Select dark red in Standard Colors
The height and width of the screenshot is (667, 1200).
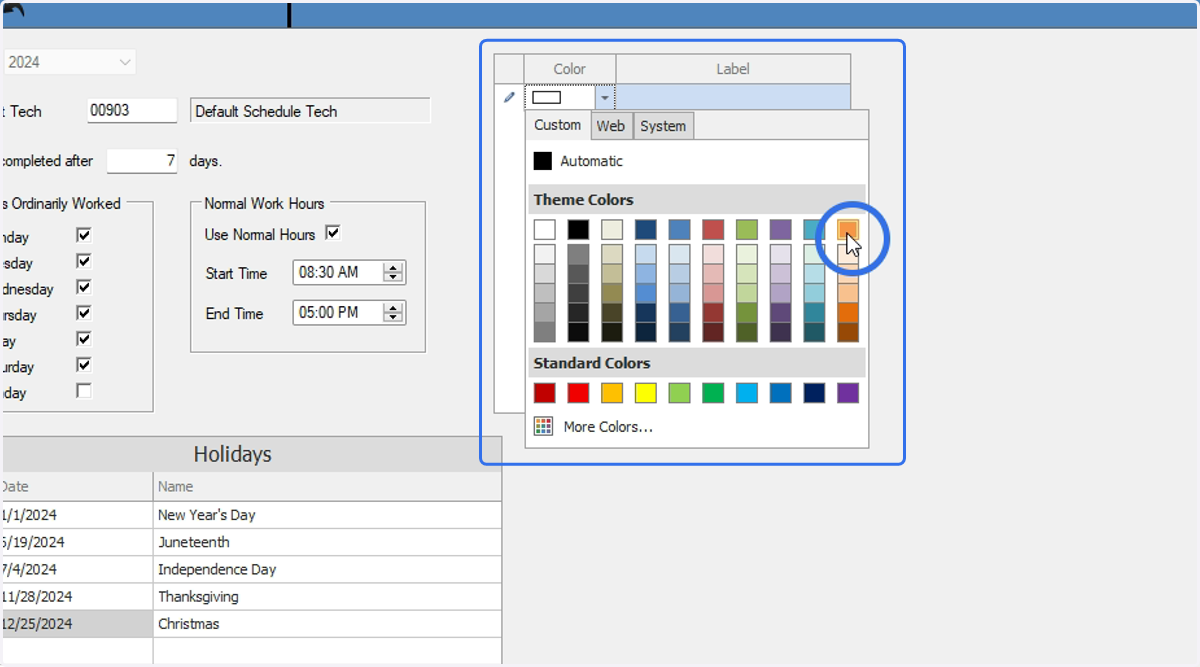544,393
